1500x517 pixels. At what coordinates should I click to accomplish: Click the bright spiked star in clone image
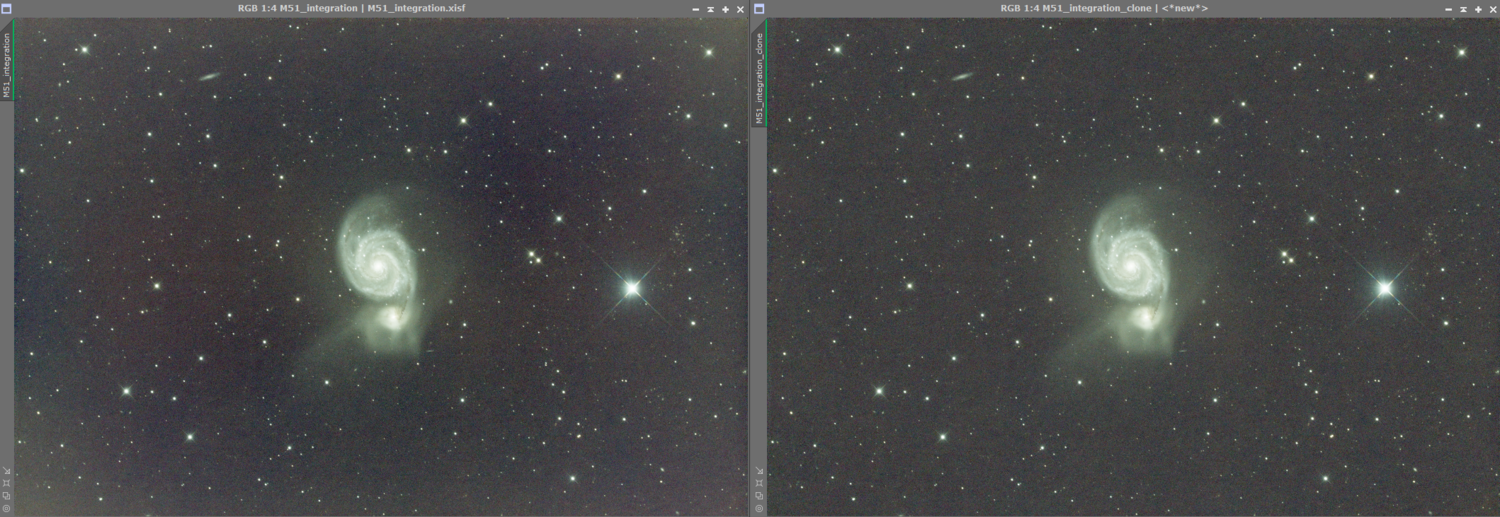1384,288
